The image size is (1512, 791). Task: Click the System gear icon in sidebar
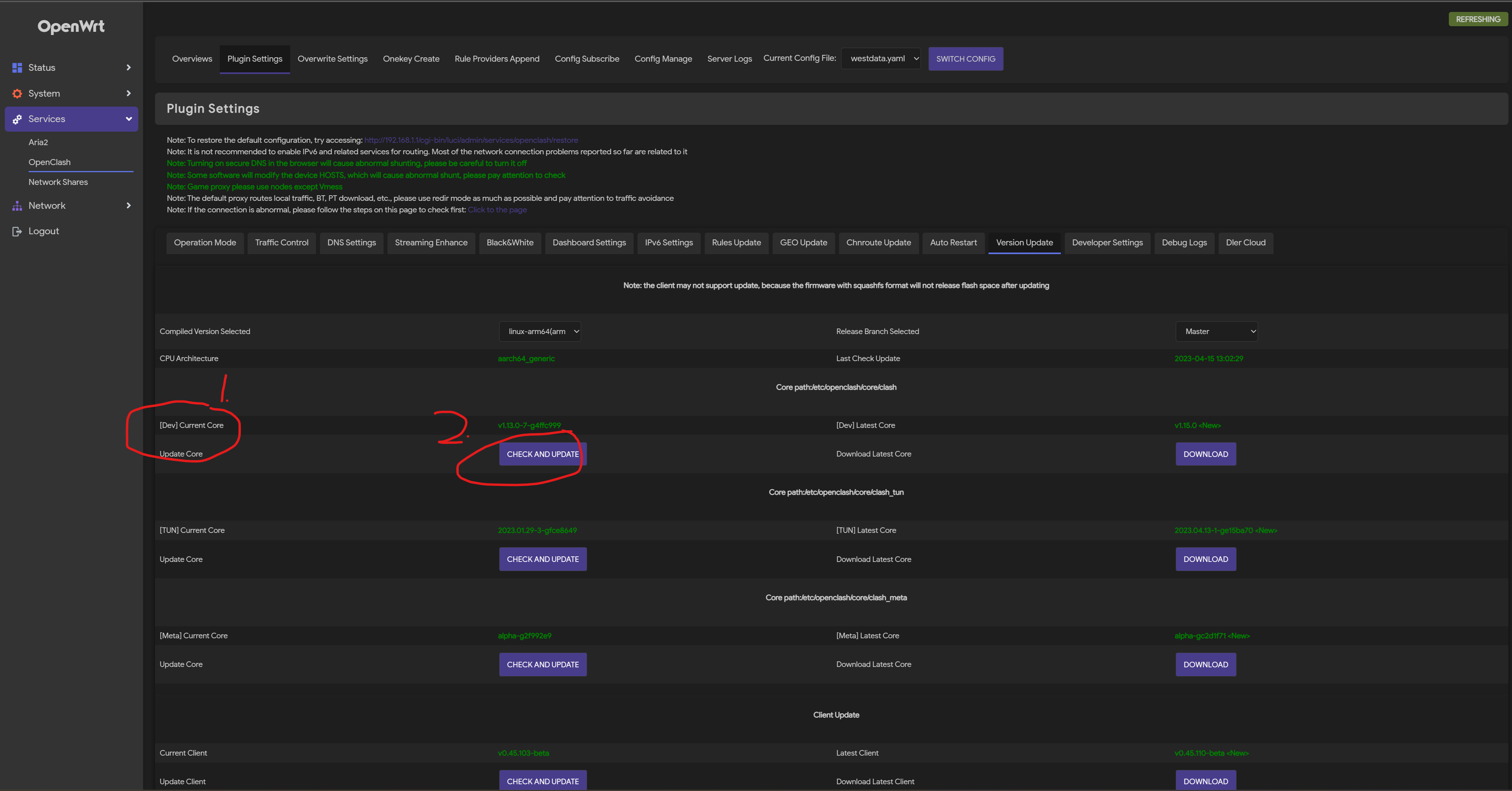(x=17, y=93)
